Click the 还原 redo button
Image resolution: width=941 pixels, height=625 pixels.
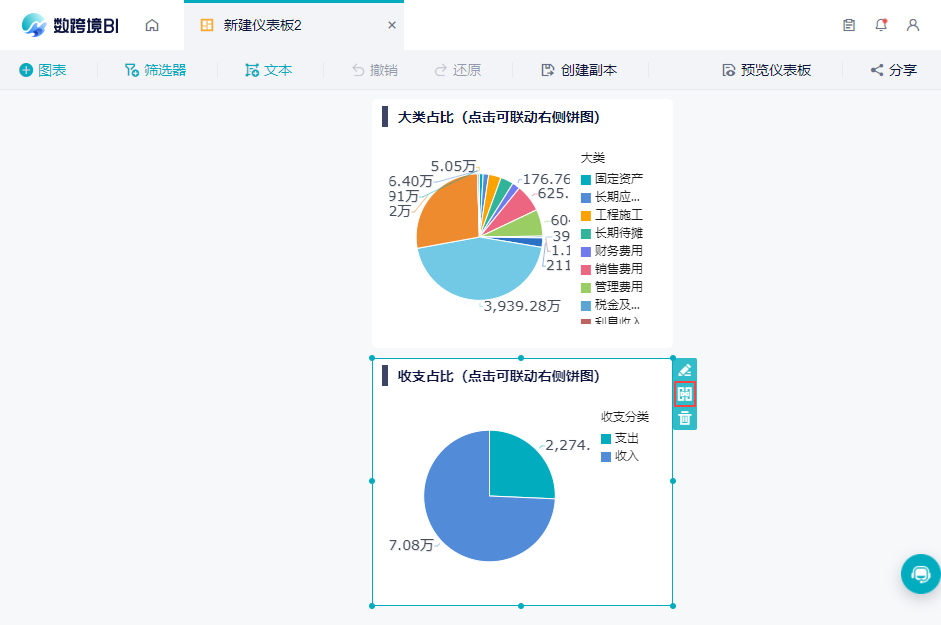tap(458, 70)
